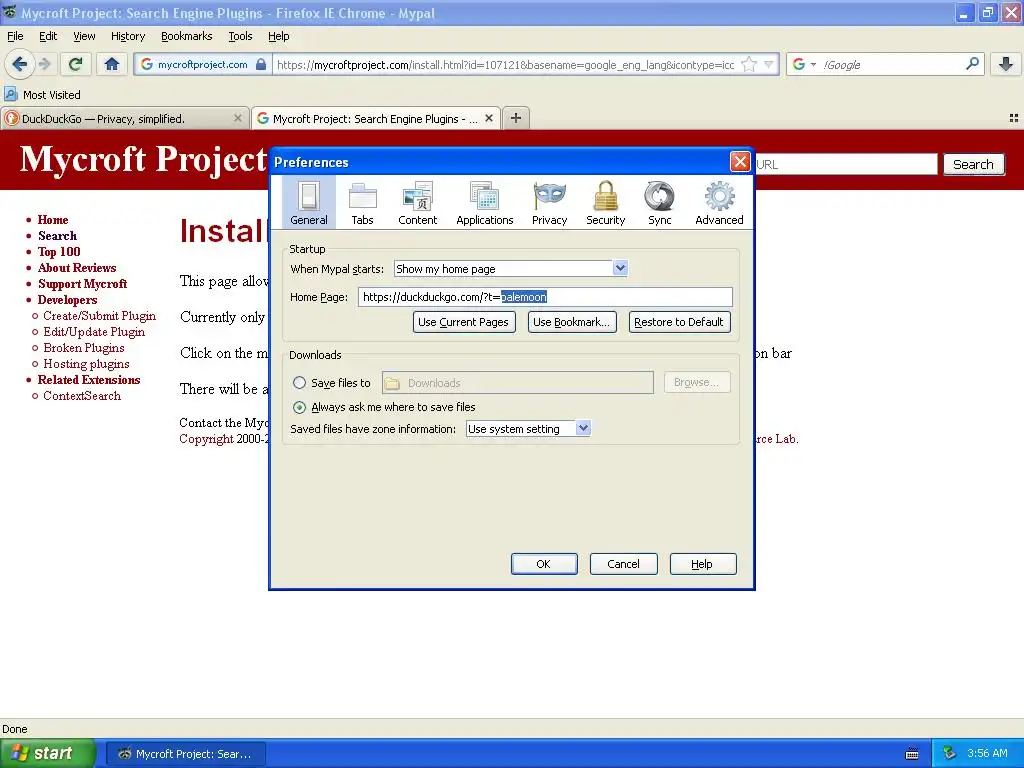Click the system tray clock 3:56 AM
The height and width of the screenshot is (768, 1024).
pyautogui.click(x=987, y=753)
